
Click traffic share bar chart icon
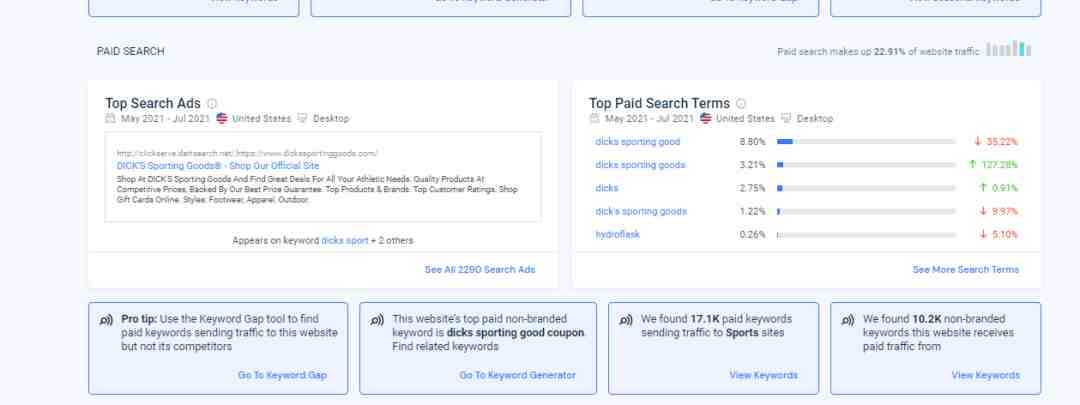pyautogui.click(x=1009, y=50)
